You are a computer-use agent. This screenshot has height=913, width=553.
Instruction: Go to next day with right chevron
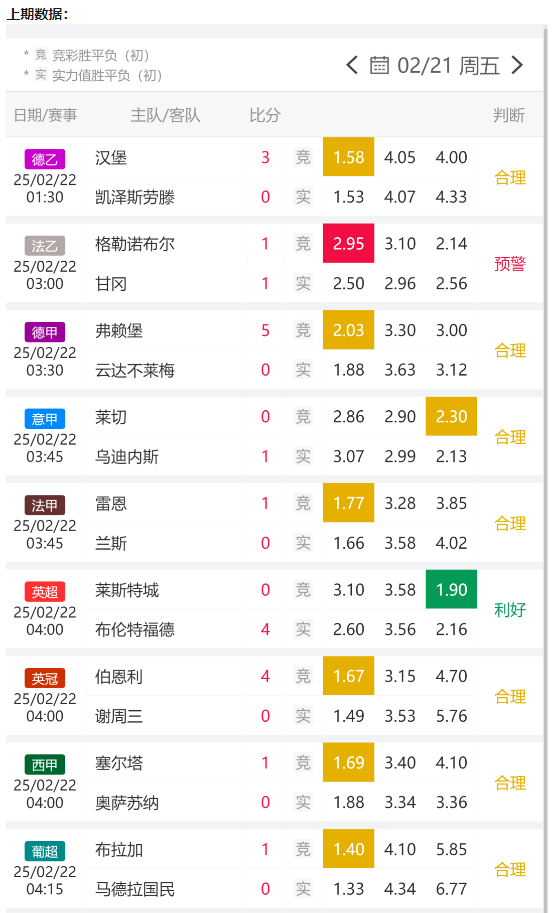[517, 65]
